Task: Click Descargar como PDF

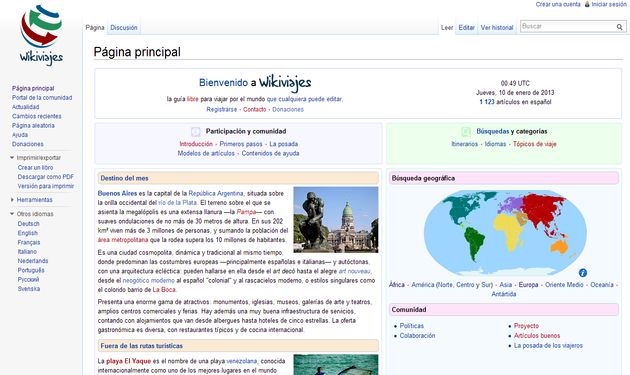Action: (x=46, y=177)
